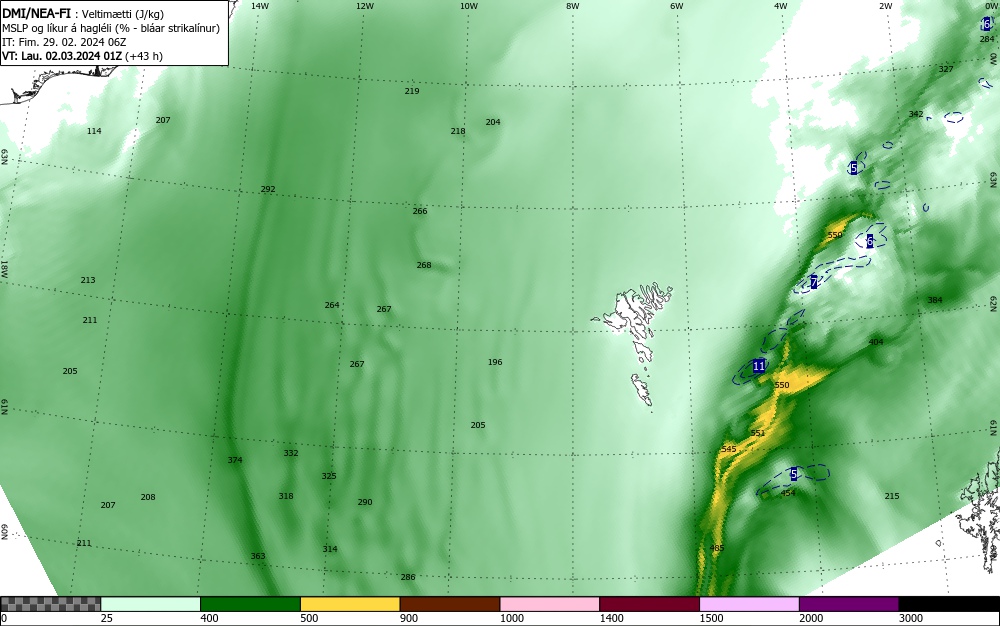Click the CAPE value 318

click(286, 497)
